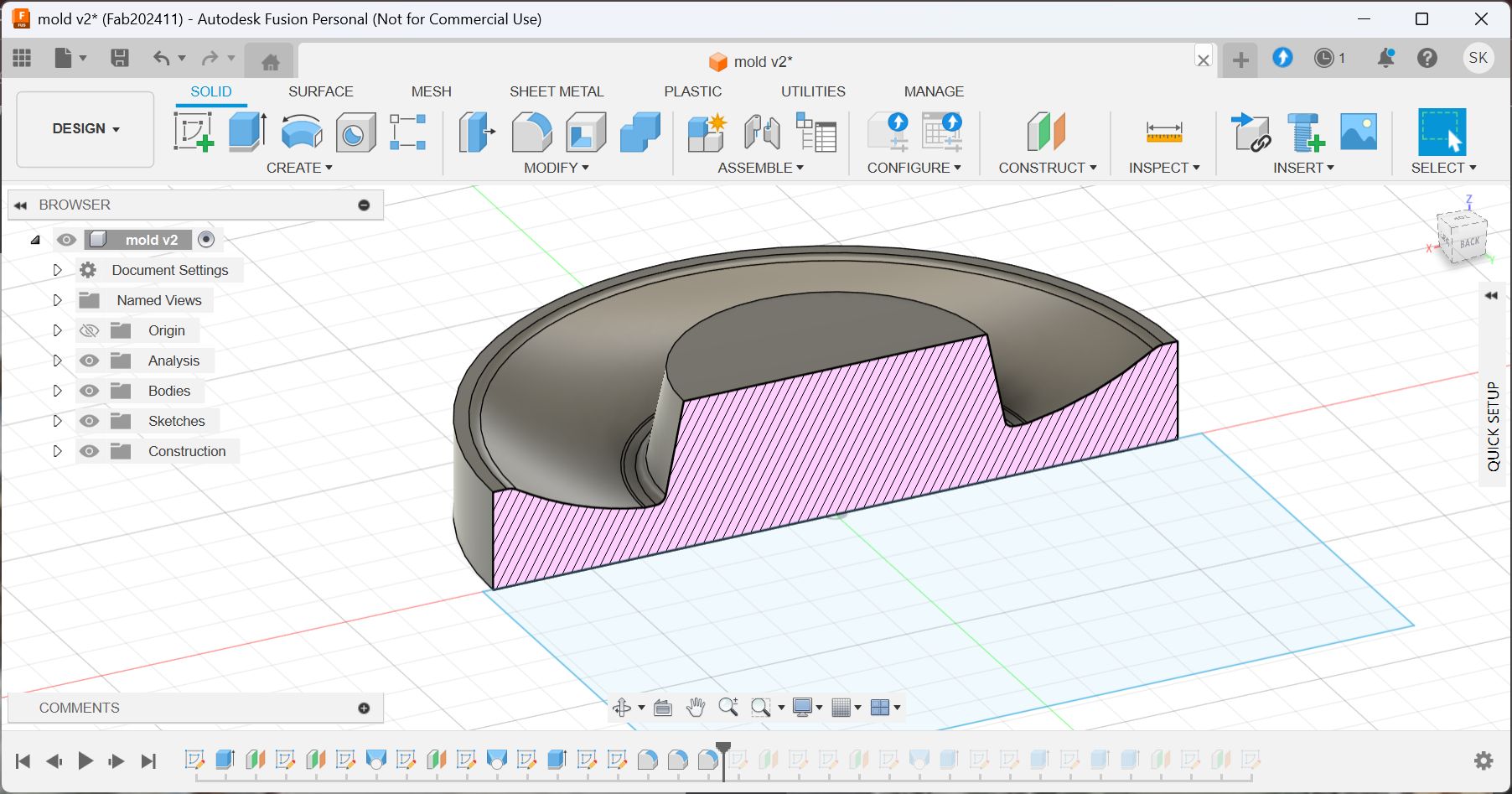The width and height of the screenshot is (1512, 794).
Task: Open the parameters table icon
Action: tap(816, 132)
